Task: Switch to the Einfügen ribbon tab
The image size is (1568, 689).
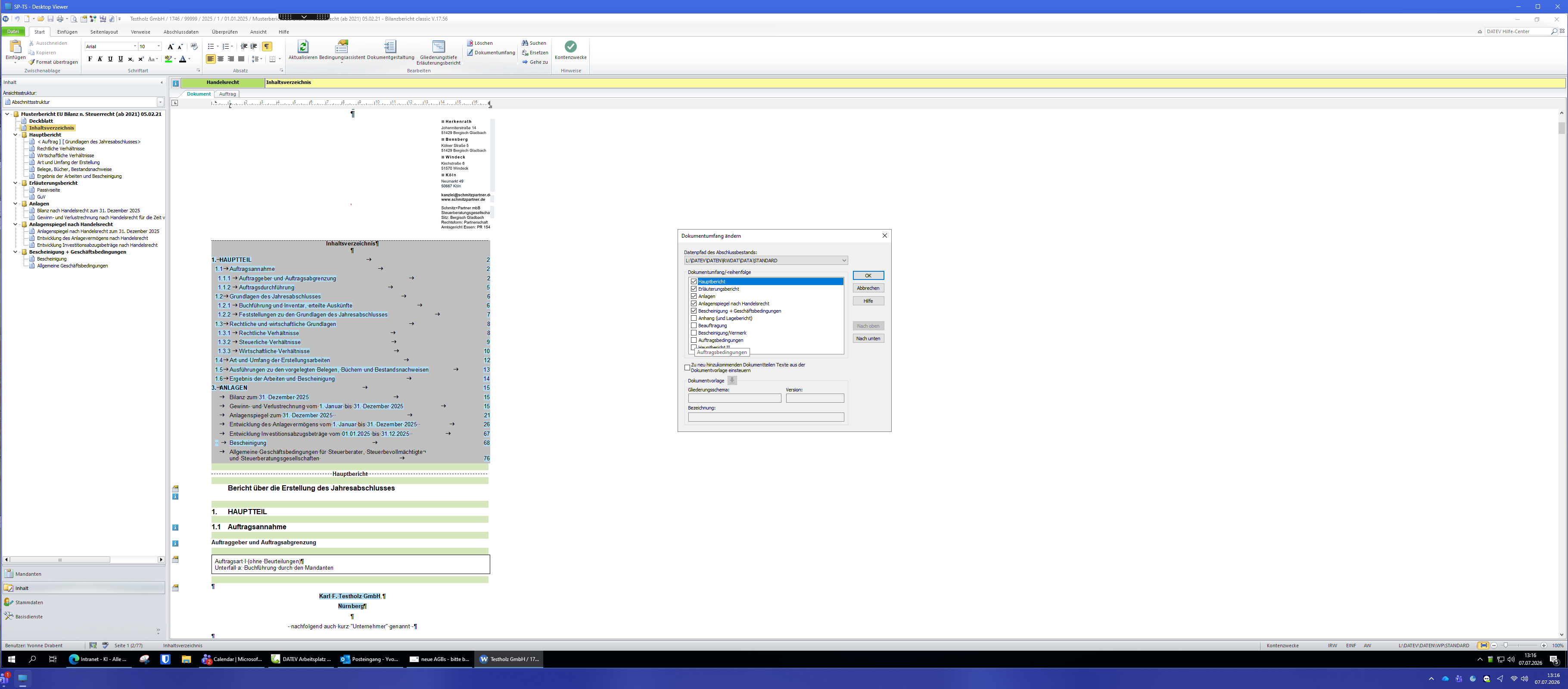Action: [68, 31]
